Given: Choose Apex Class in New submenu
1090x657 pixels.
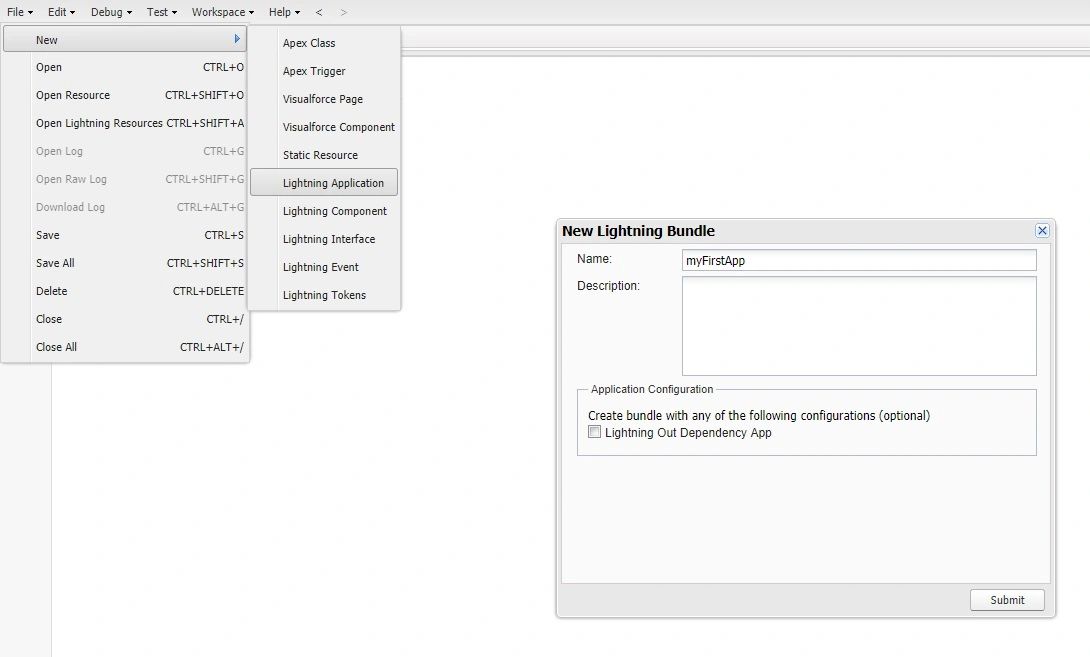Looking at the screenshot, I should [x=309, y=43].
